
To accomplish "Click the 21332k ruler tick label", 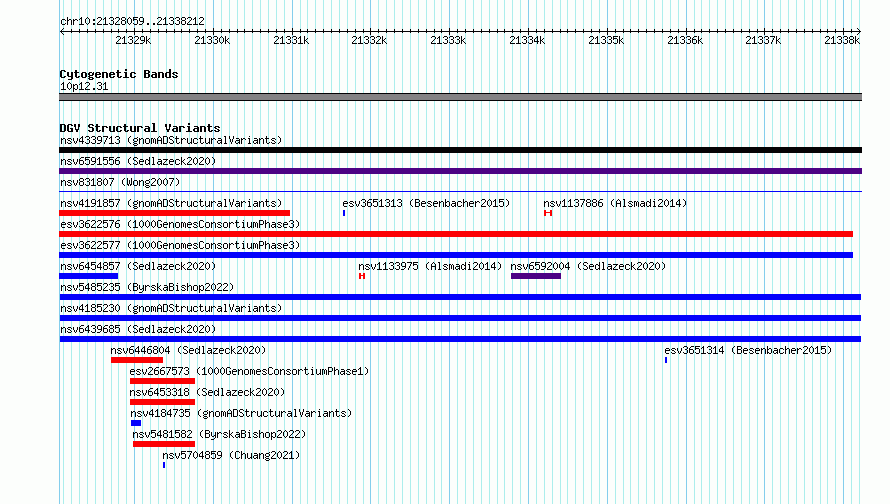I will pos(370,40).
